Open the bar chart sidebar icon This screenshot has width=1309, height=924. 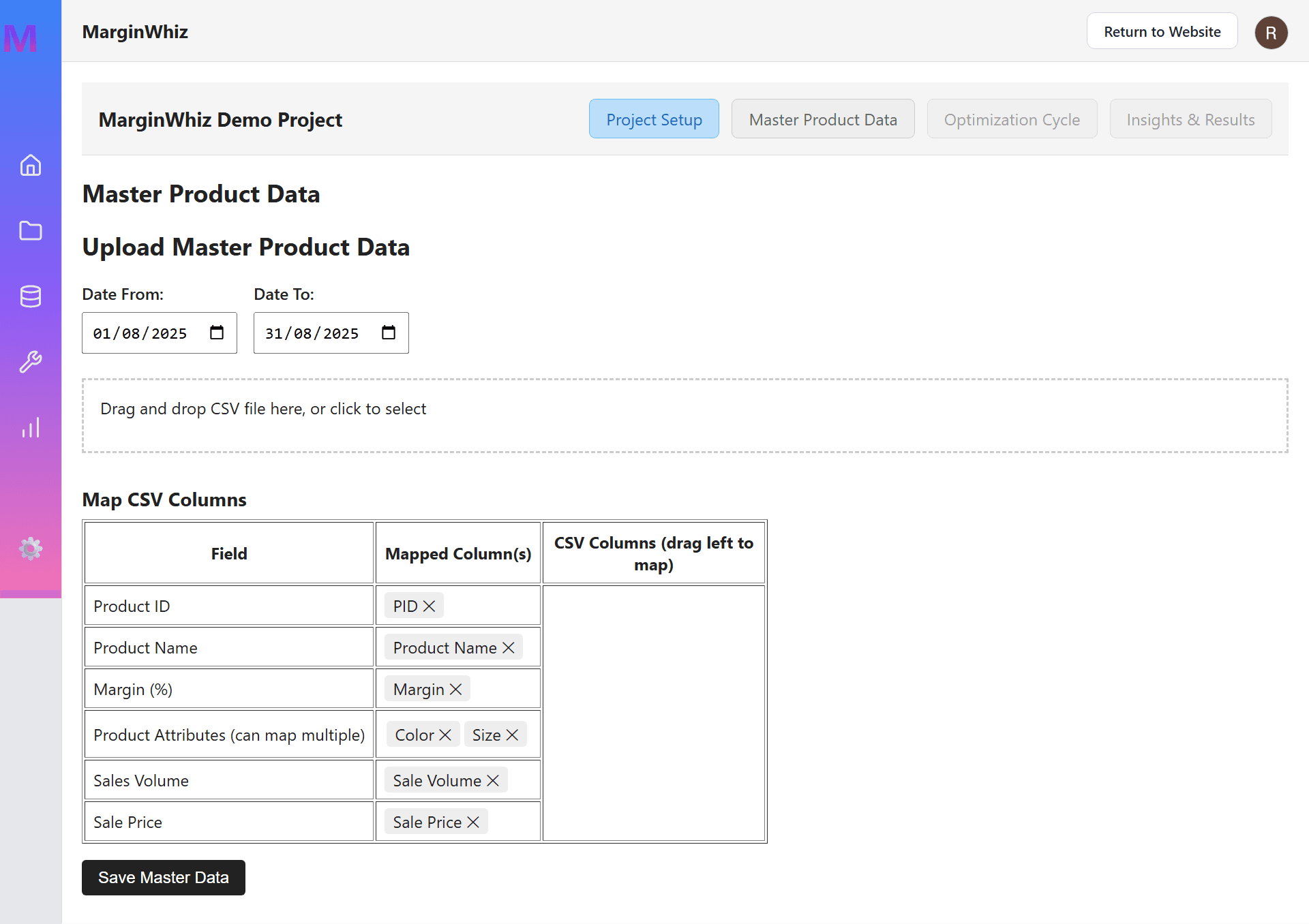tap(31, 428)
